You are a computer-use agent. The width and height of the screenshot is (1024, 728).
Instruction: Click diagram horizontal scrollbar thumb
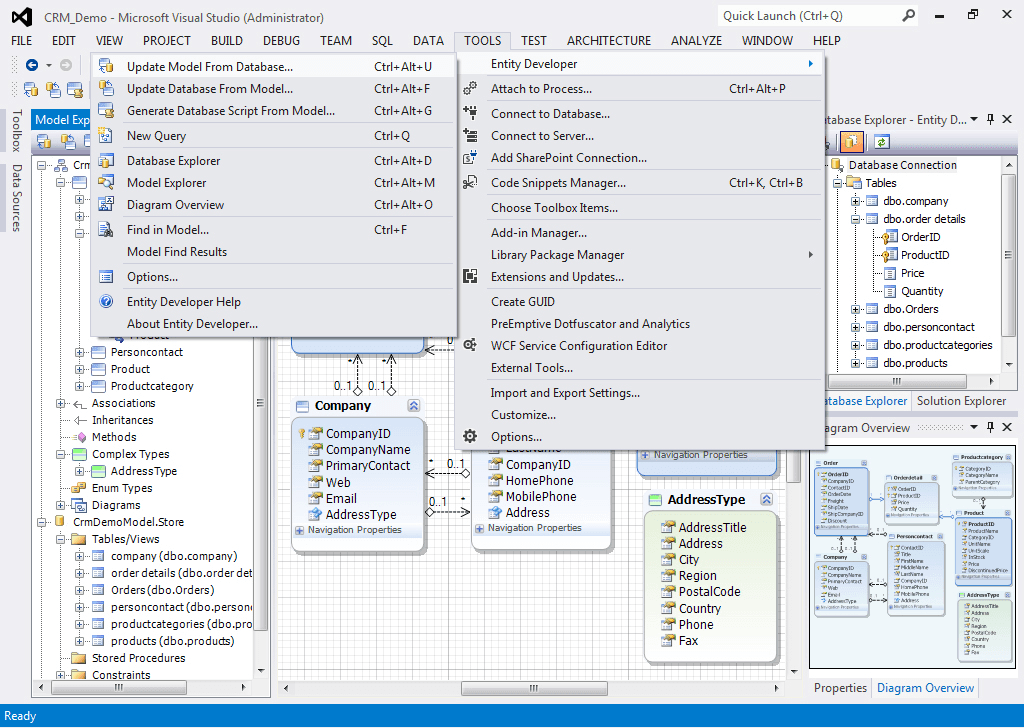coord(534,688)
